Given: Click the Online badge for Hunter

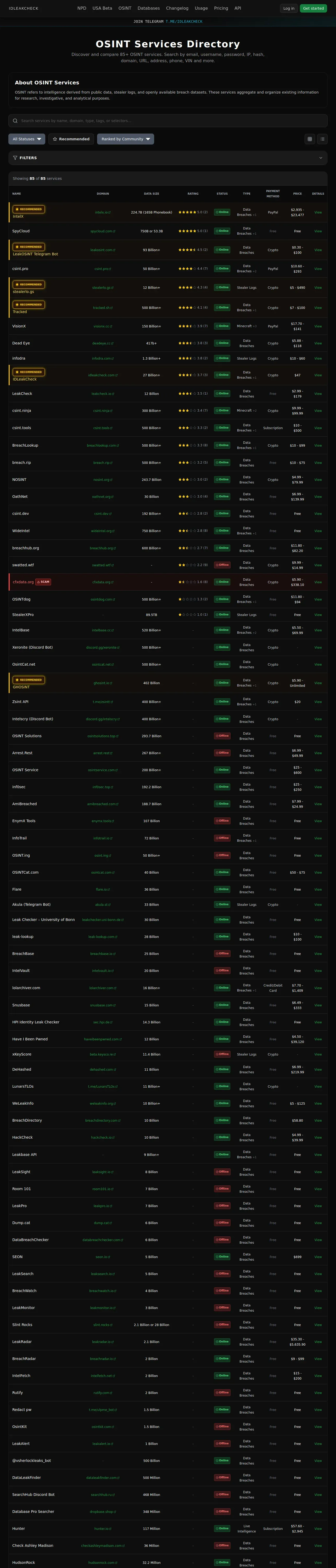Looking at the screenshot, I should coord(222,1529).
